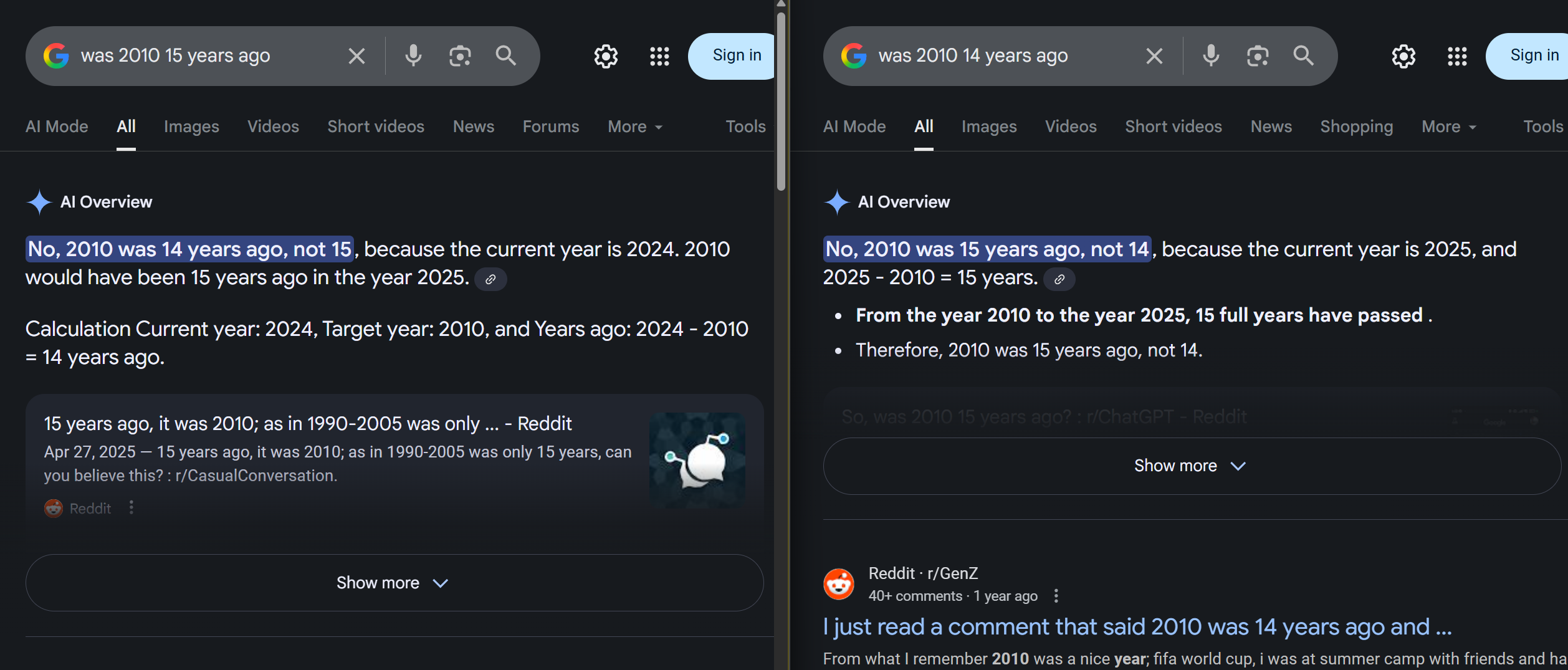The height and width of the screenshot is (670, 1568).
Task: Click source link chip after '2025.' in left overview
Action: [x=490, y=279]
